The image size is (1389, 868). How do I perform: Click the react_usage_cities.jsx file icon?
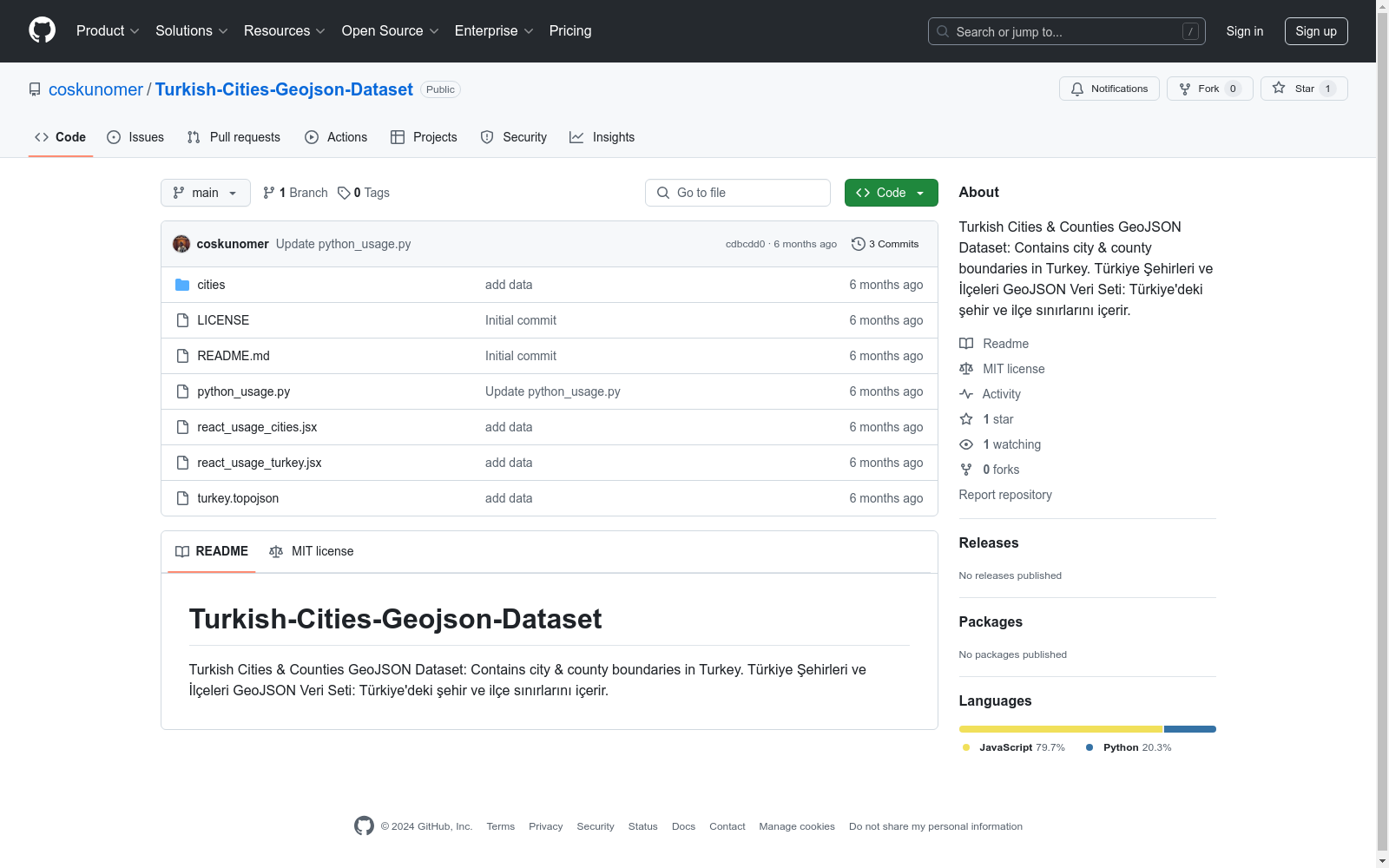coord(182,427)
